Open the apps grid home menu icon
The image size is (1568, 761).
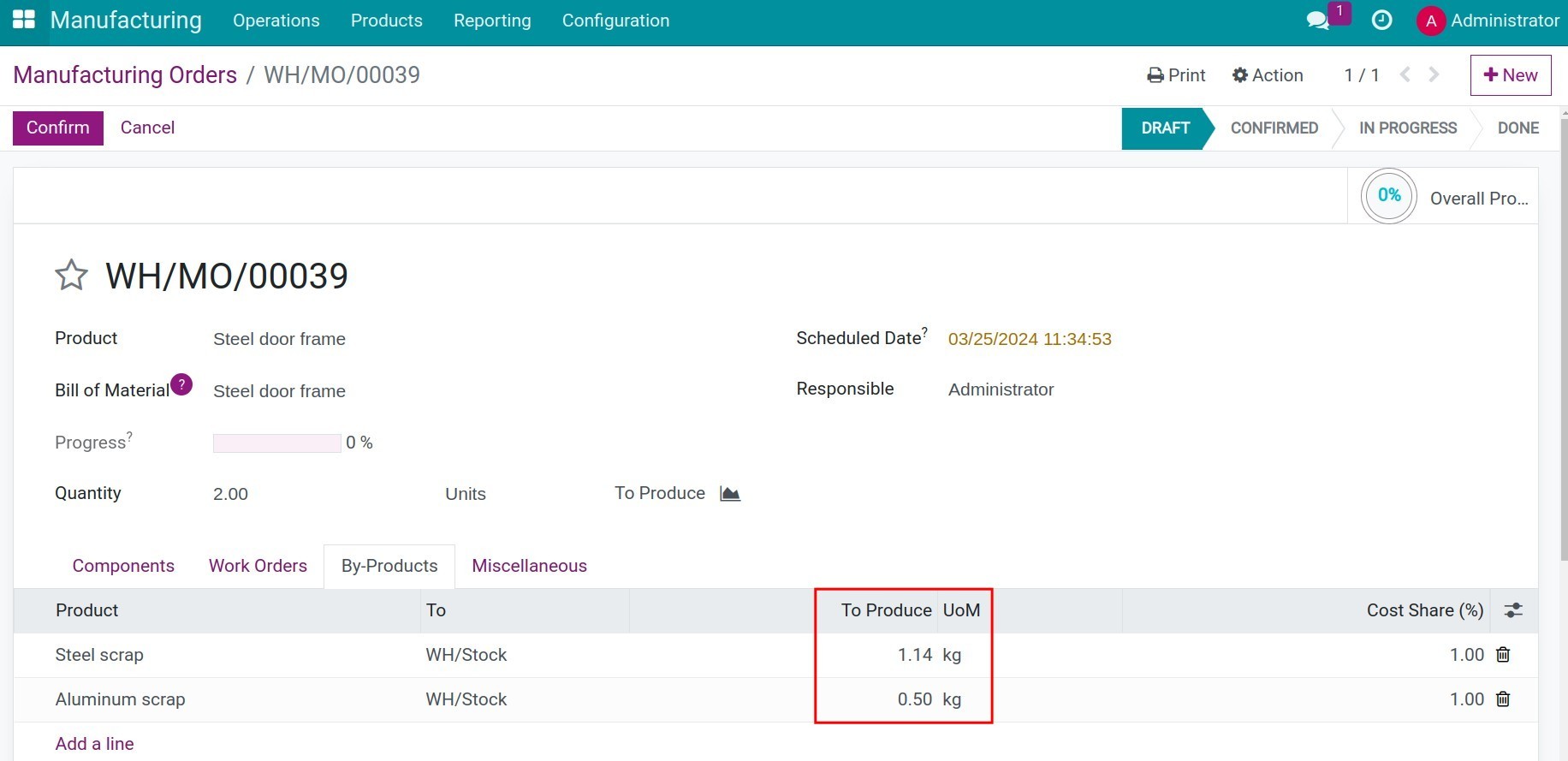coord(23,21)
